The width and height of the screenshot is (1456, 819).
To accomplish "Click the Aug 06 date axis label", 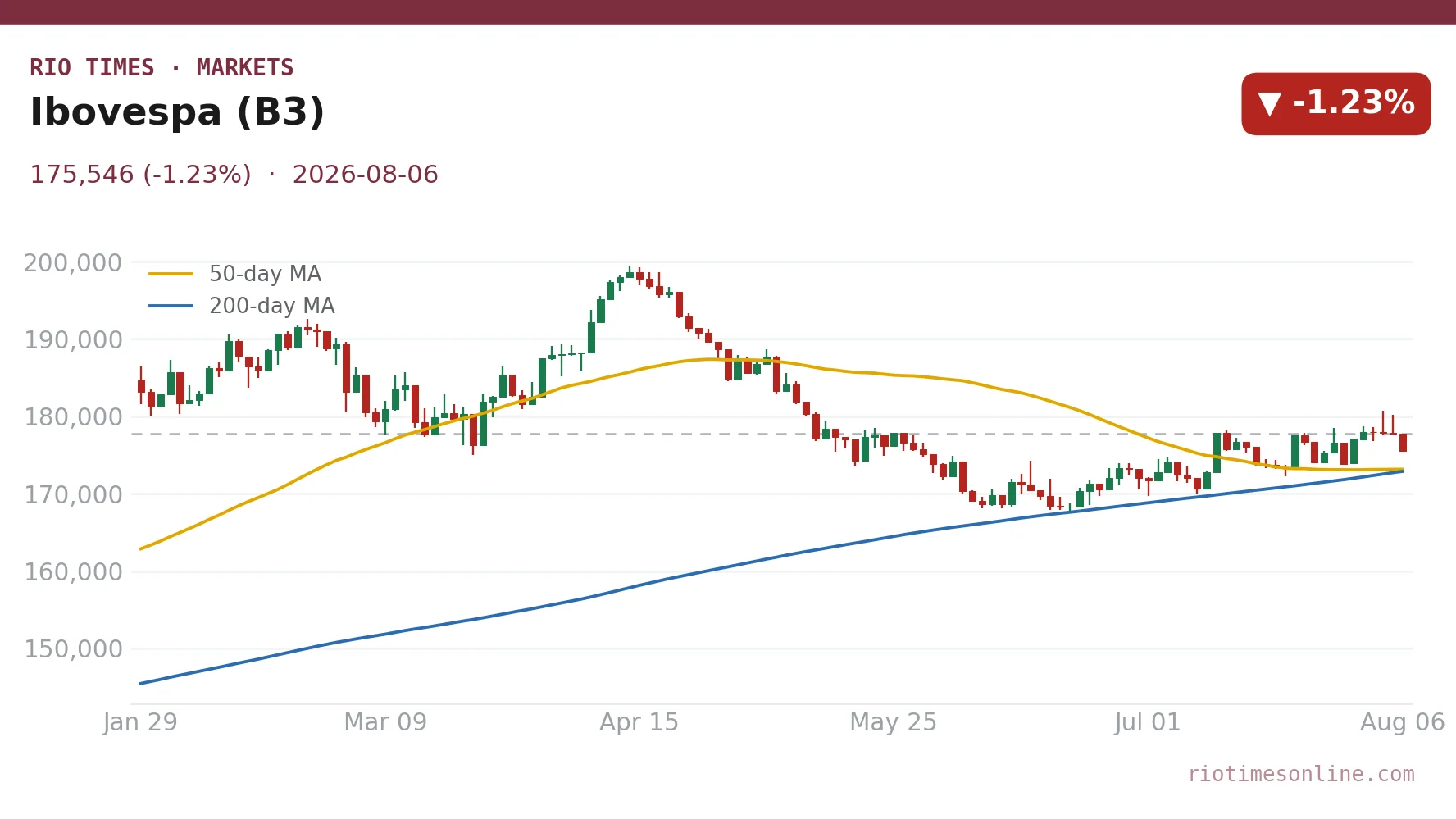I will click(1402, 722).
